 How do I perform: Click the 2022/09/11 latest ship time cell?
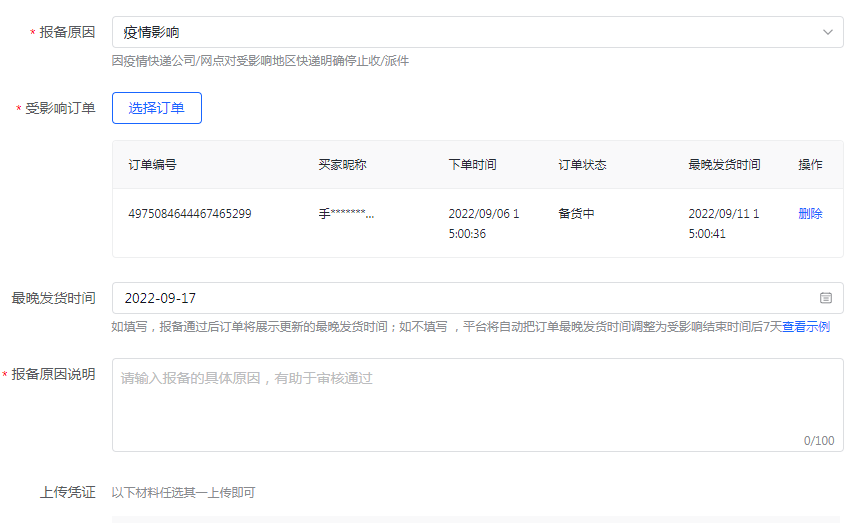point(723,223)
